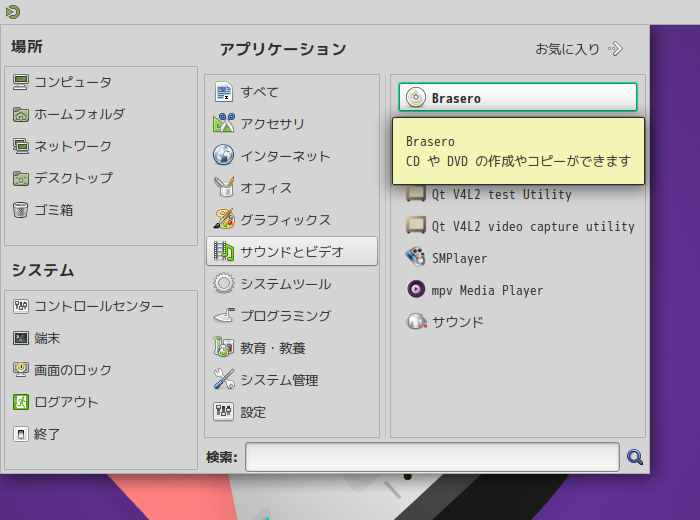Click the デスクトップ place label
This screenshot has height=520, width=700.
pos(74,178)
